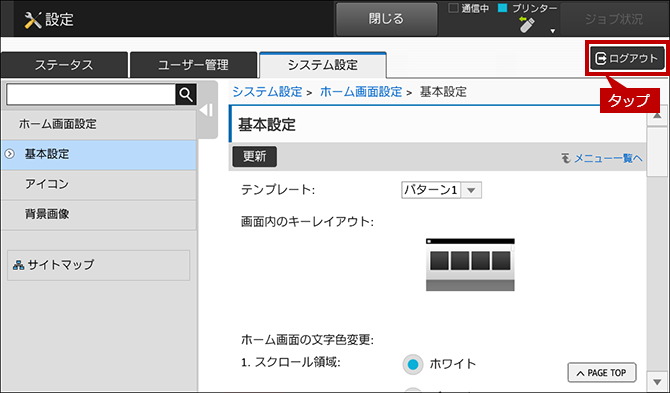
Task: Click the PAGE TOP button
Action: pyautogui.click(x=602, y=373)
